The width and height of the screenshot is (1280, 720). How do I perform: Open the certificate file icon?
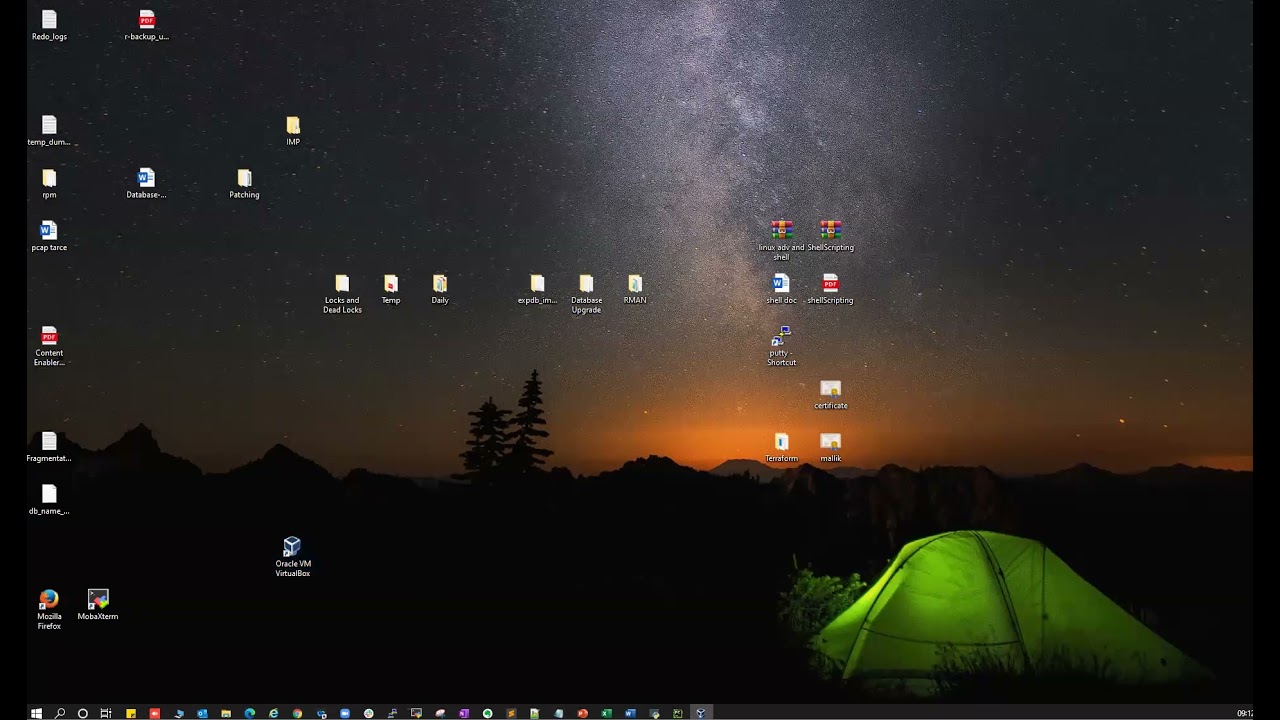click(x=830, y=389)
